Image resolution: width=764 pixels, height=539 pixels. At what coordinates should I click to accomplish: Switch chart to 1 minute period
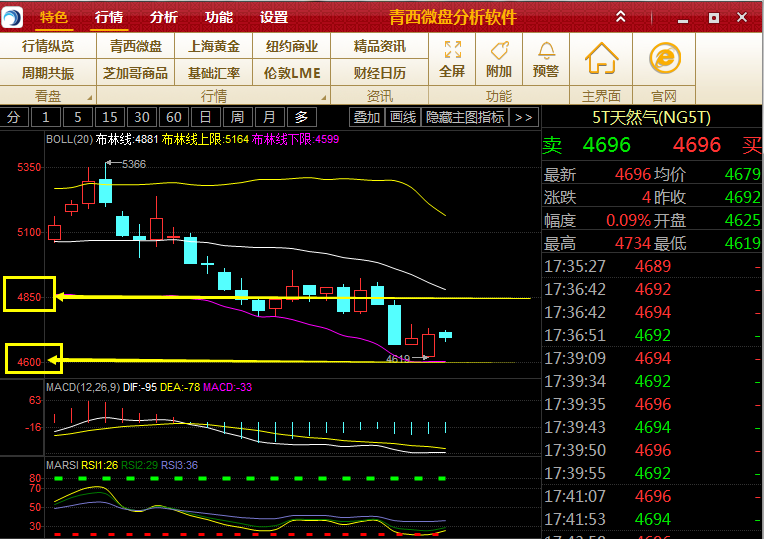(46, 117)
